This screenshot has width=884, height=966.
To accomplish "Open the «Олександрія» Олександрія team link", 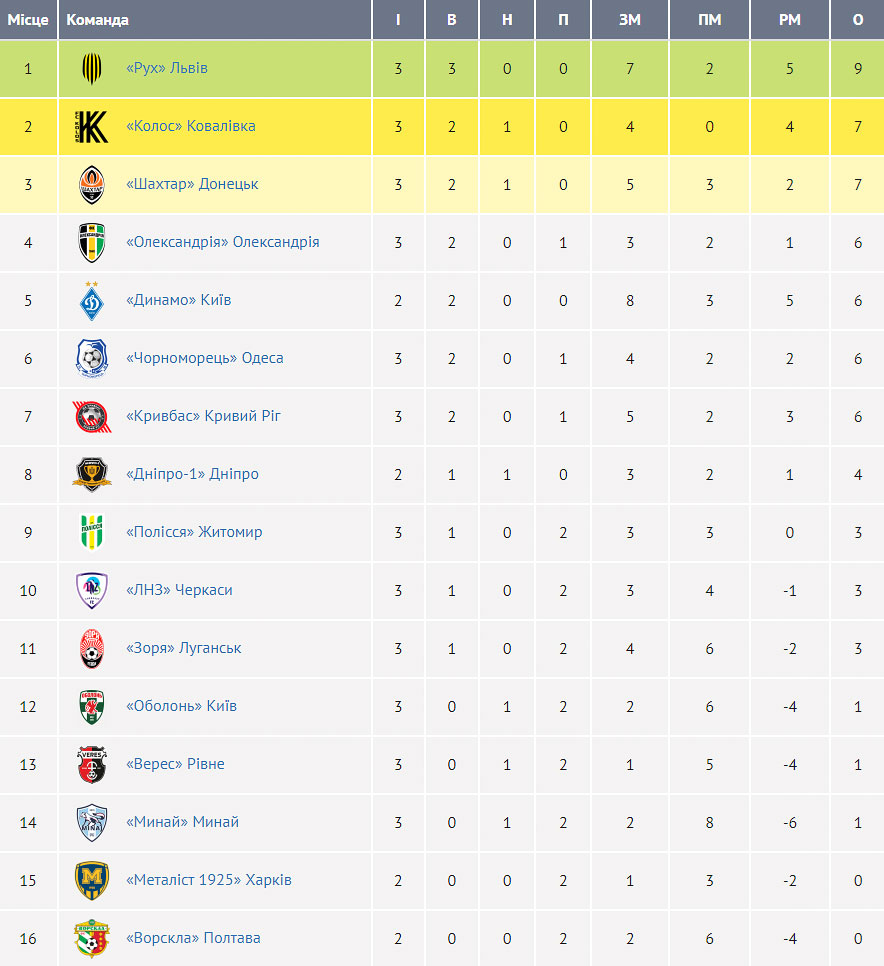I will (x=222, y=242).
